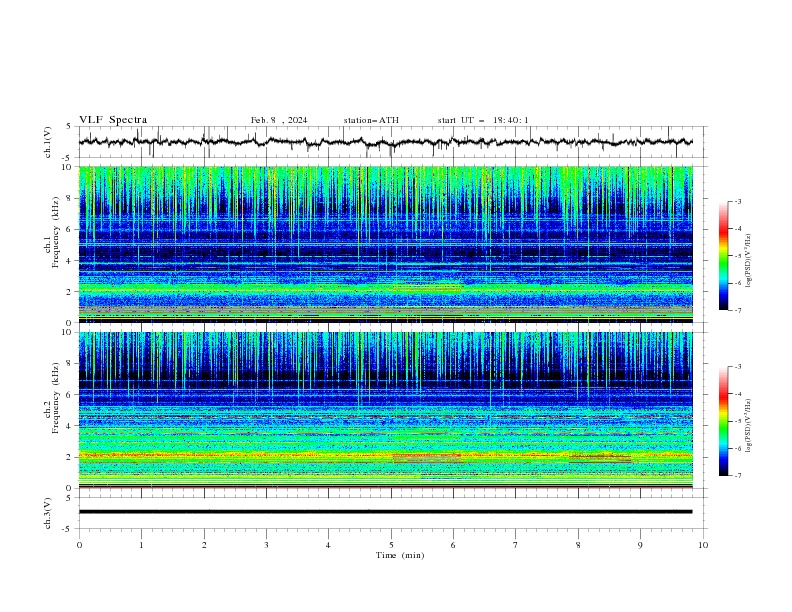Click the 'ch.3(V)' waveform axis label
Screen dimensions: 792x612
(x=47, y=513)
